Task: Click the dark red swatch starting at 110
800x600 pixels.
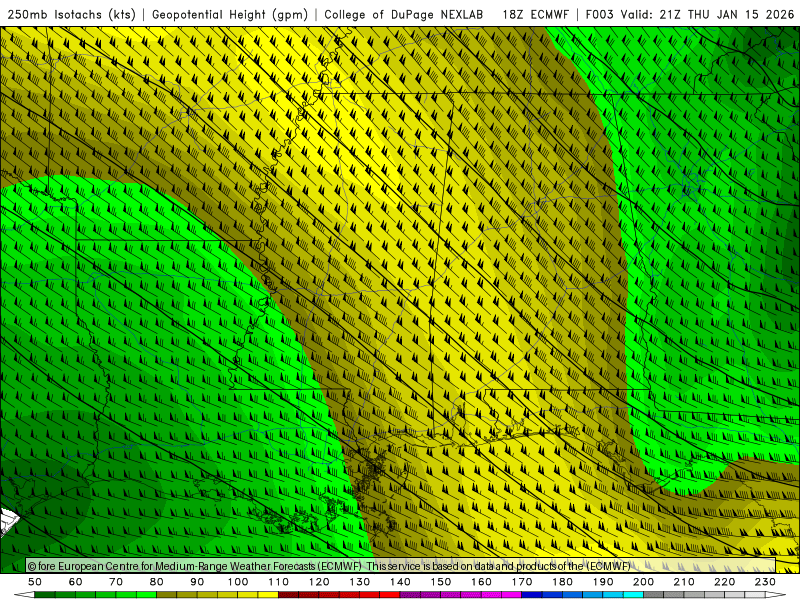Action: pyautogui.click(x=288, y=595)
